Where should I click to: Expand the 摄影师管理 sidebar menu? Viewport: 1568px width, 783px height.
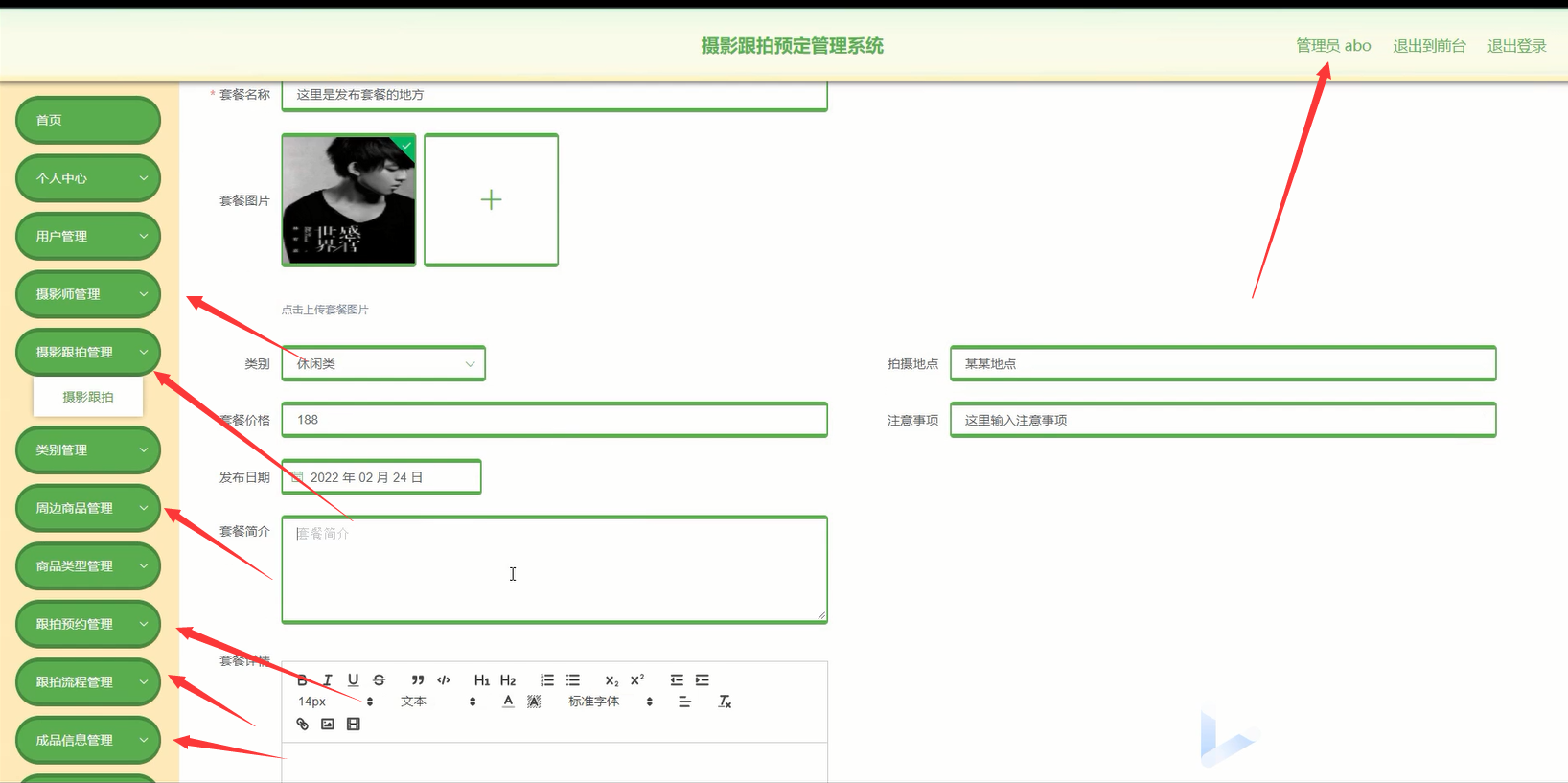88,294
